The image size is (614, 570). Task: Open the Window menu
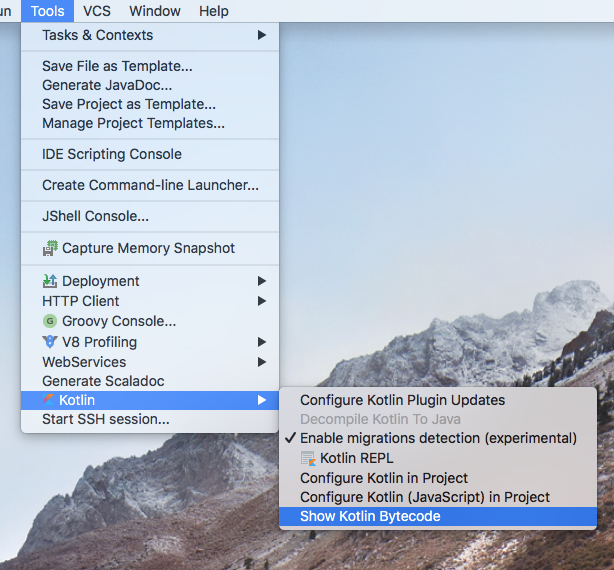pyautogui.click(x=155, y=11)
